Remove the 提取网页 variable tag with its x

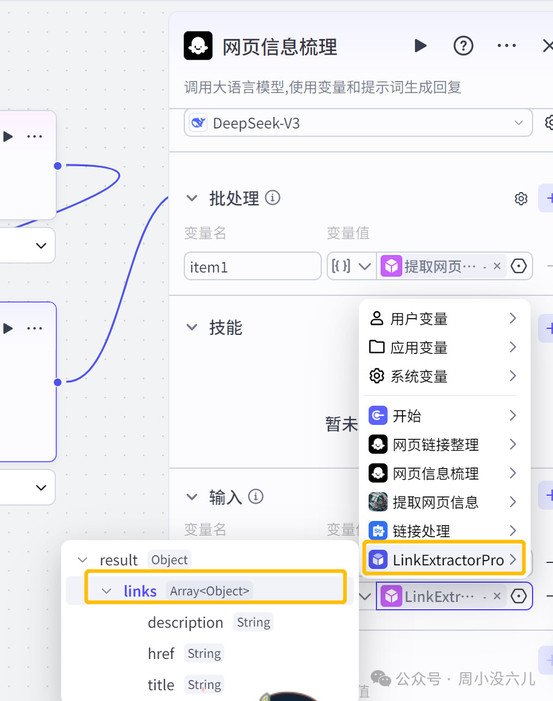[497, 266]
